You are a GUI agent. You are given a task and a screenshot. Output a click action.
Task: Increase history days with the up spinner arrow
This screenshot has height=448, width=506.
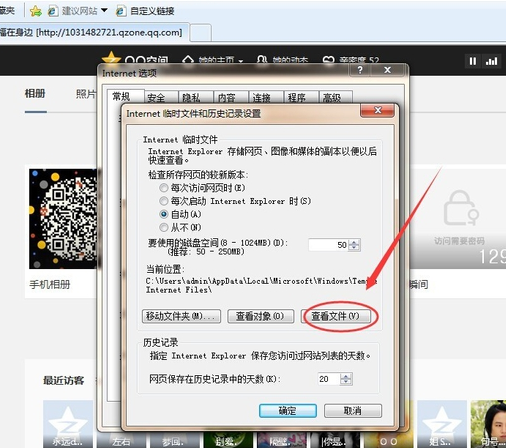(346, 376)
